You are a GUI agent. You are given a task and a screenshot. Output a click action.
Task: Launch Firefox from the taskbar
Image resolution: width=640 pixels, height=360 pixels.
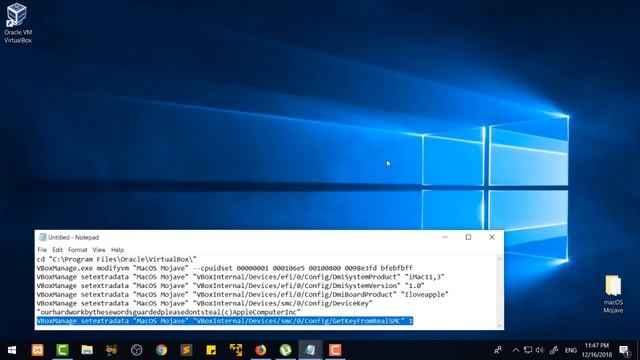pyautogui.click(x=260, y=350)
